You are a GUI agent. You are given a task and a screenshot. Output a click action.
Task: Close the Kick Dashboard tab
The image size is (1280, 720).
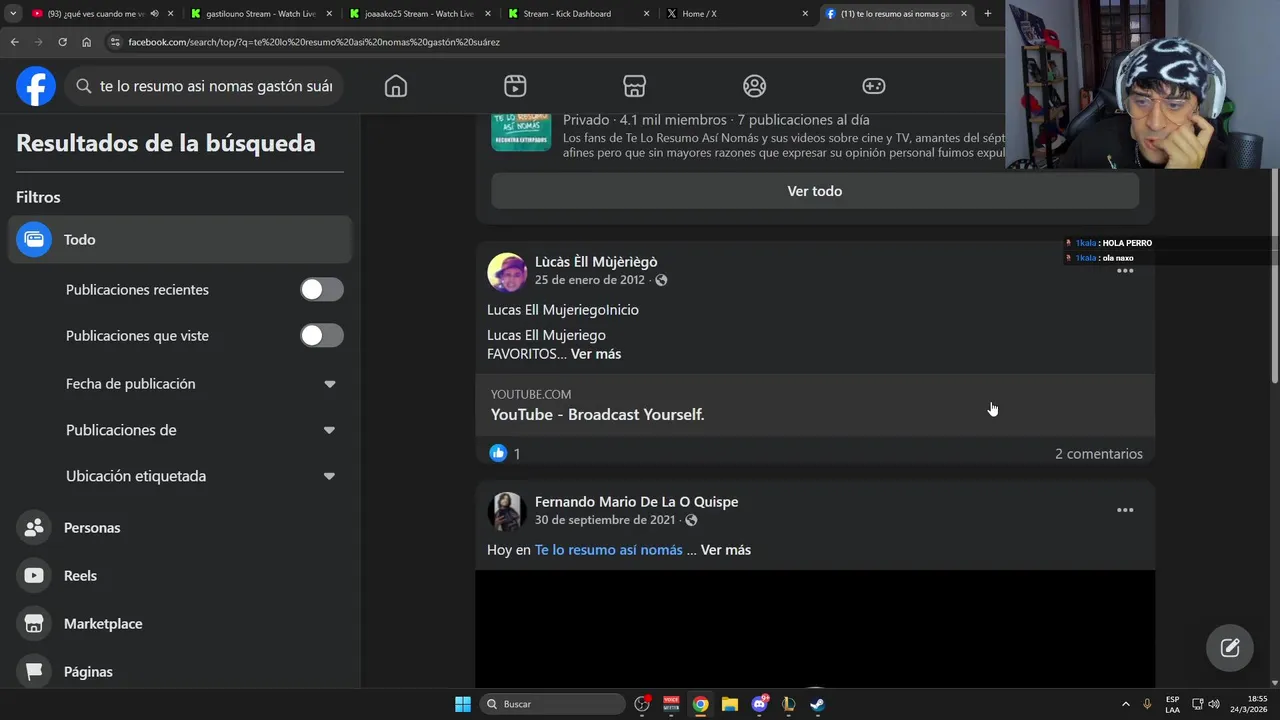coord(646,14)
